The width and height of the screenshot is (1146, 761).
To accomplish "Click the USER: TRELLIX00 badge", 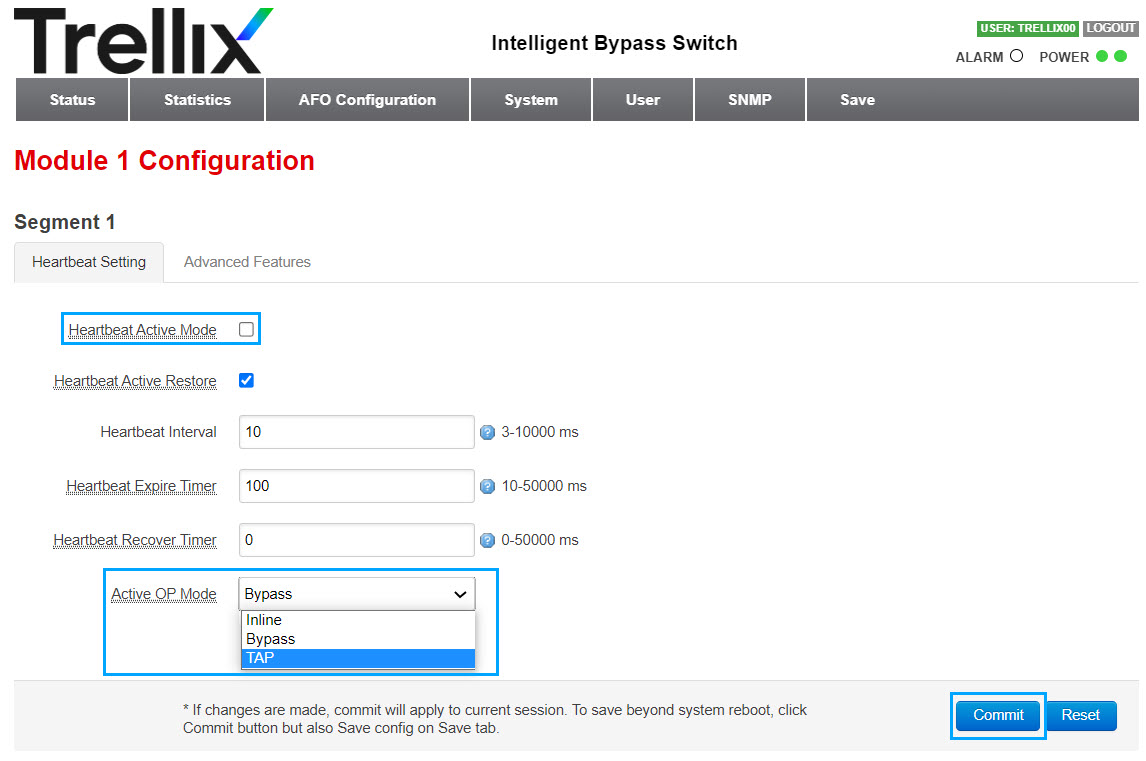I will tap(1028, 28).
